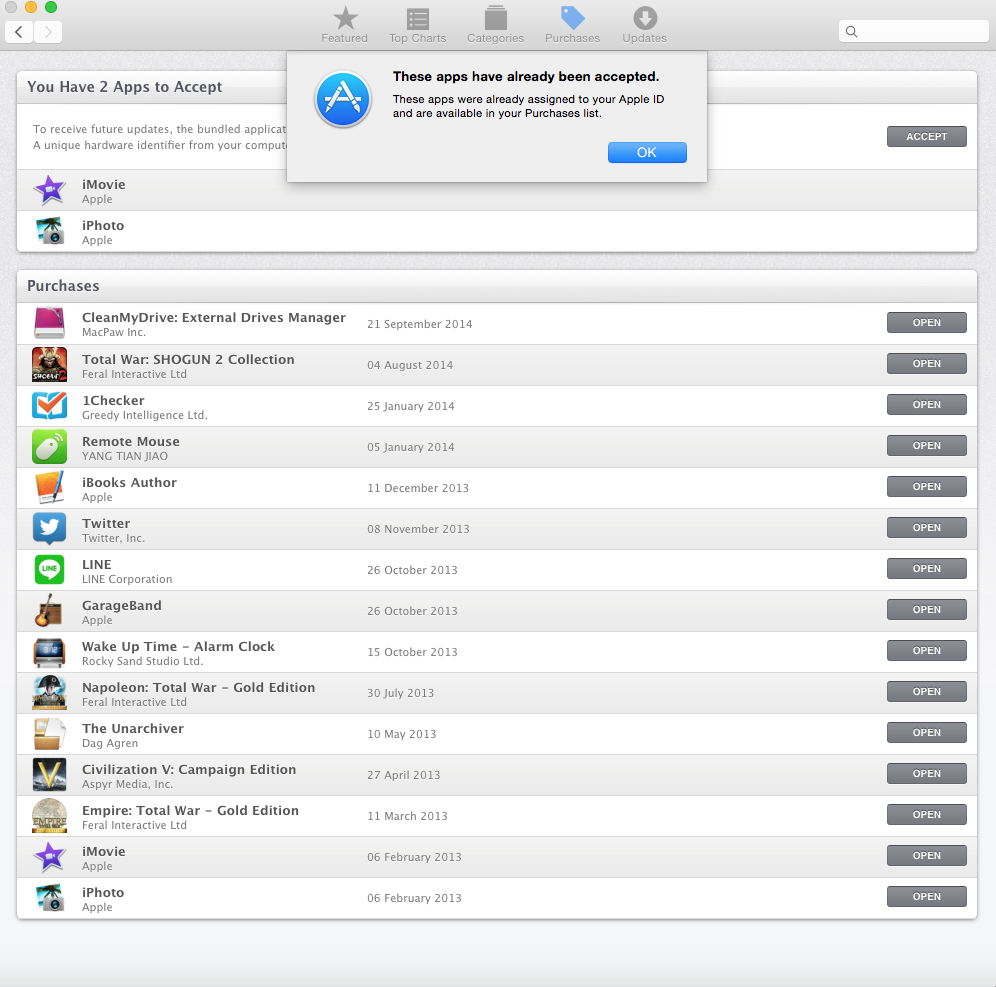Click iPhoto icon in Purchases list
Image resolution: width=996 pixels, height=987 pixels.
50,898
